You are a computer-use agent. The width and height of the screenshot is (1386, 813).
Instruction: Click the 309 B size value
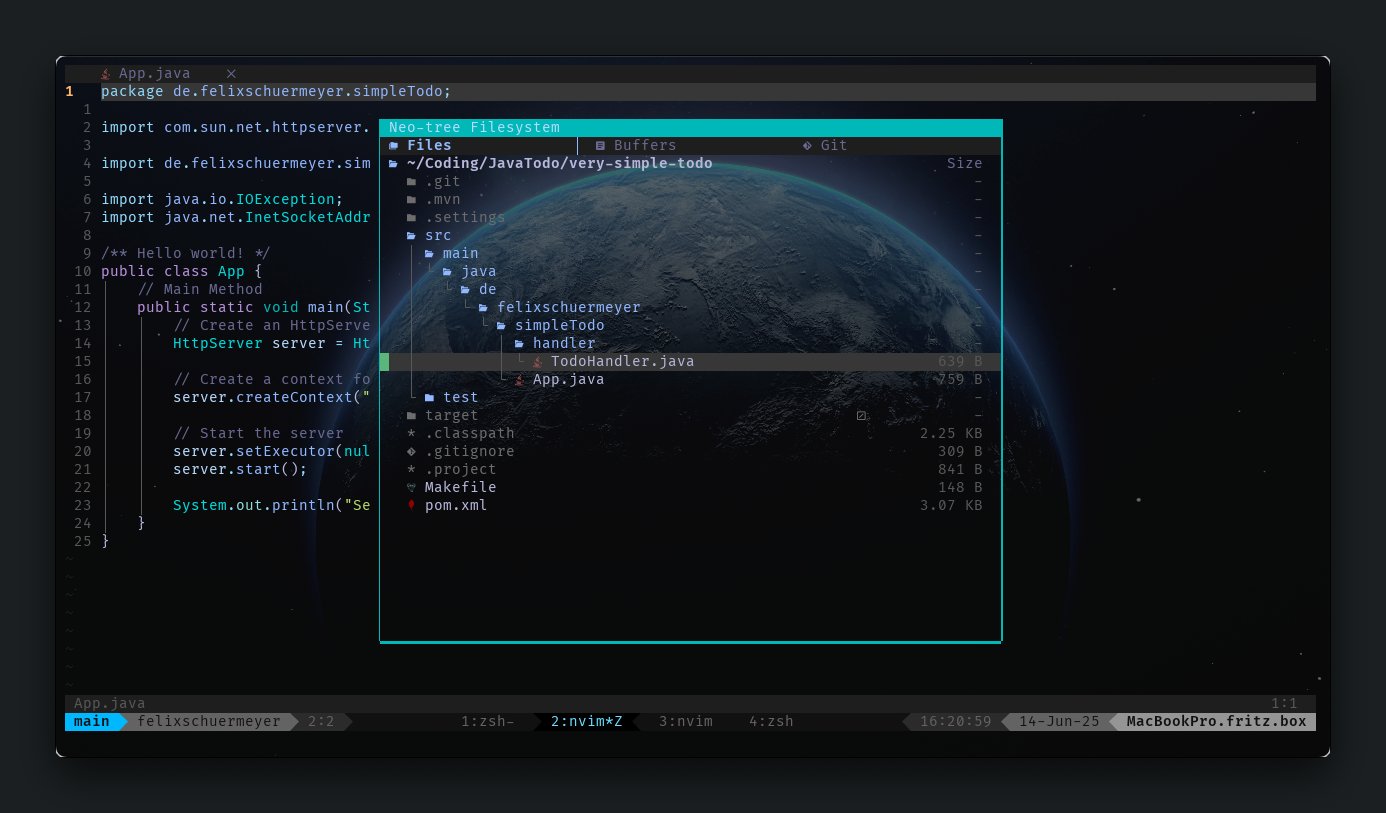click(x=960, y=451)
